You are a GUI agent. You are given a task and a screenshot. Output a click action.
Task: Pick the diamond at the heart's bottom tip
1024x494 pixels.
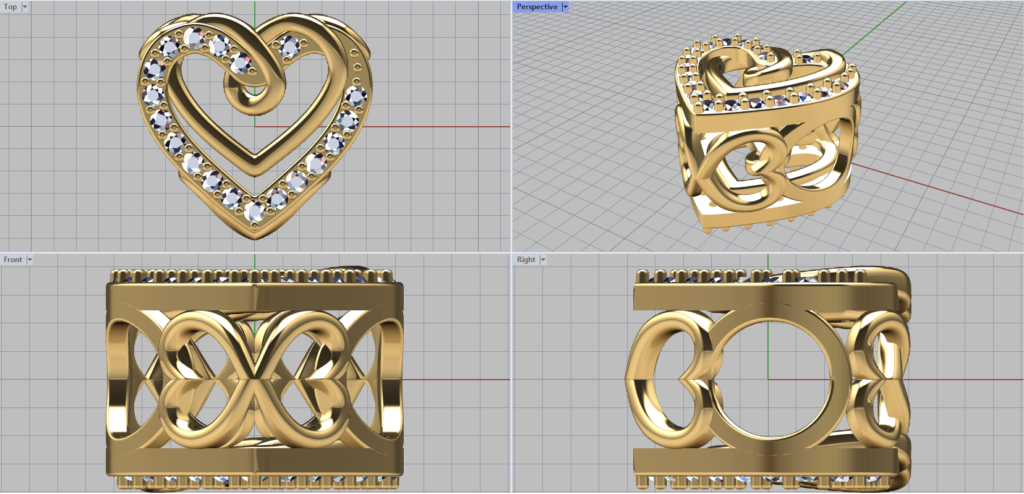(x=254, y=212)
